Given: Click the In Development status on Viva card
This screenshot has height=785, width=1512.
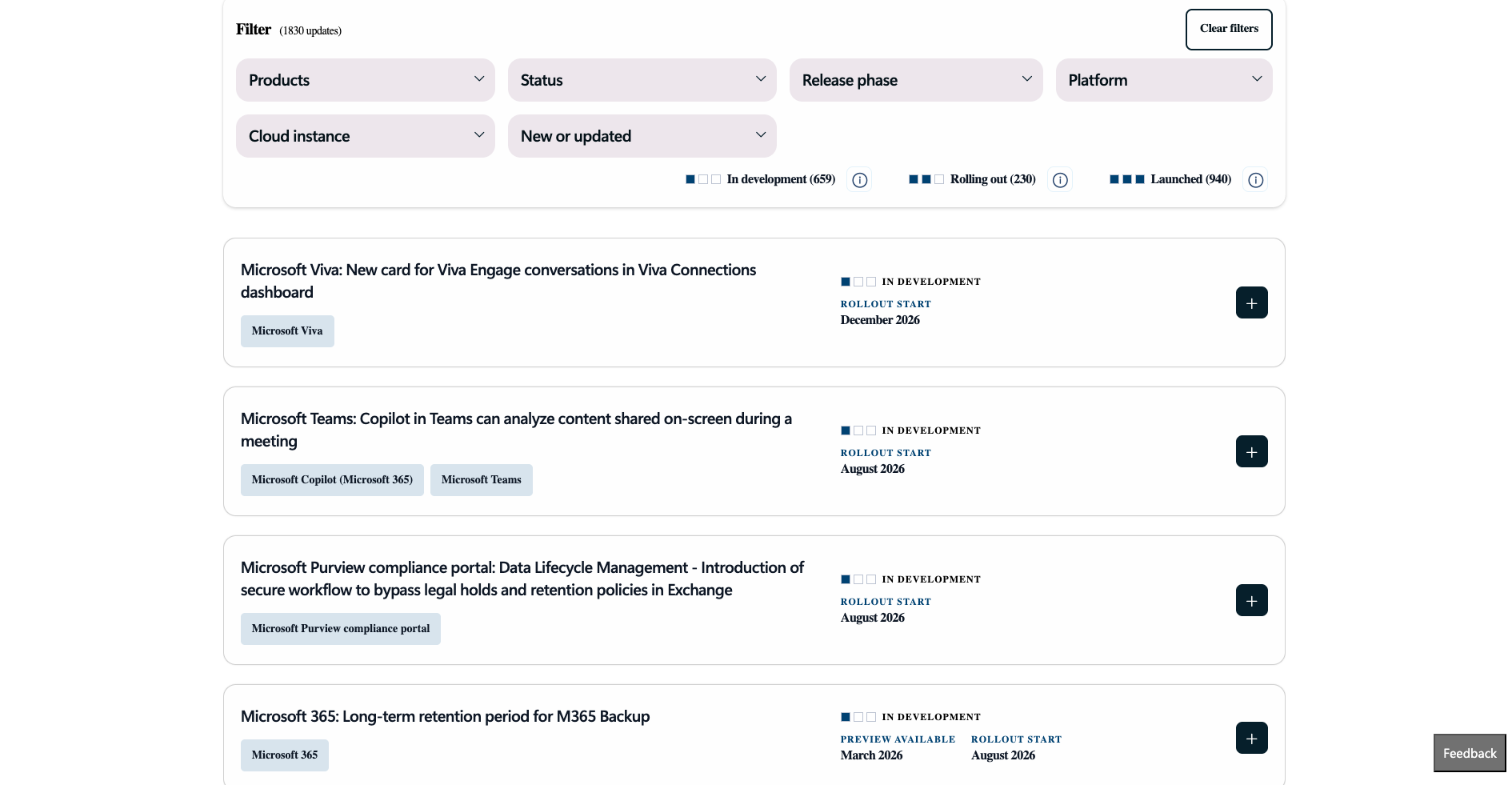Looking at the screenshot, I should tap(910, 282).
